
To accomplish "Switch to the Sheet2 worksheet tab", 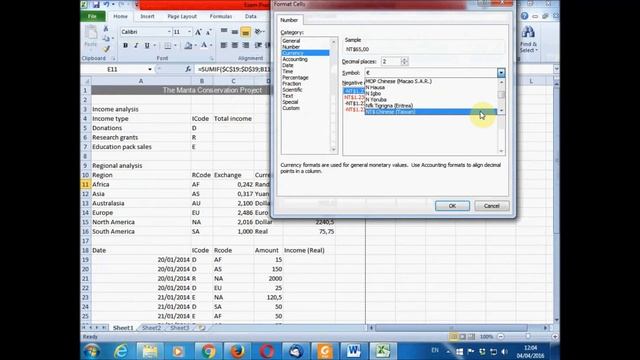I will 151,328.
